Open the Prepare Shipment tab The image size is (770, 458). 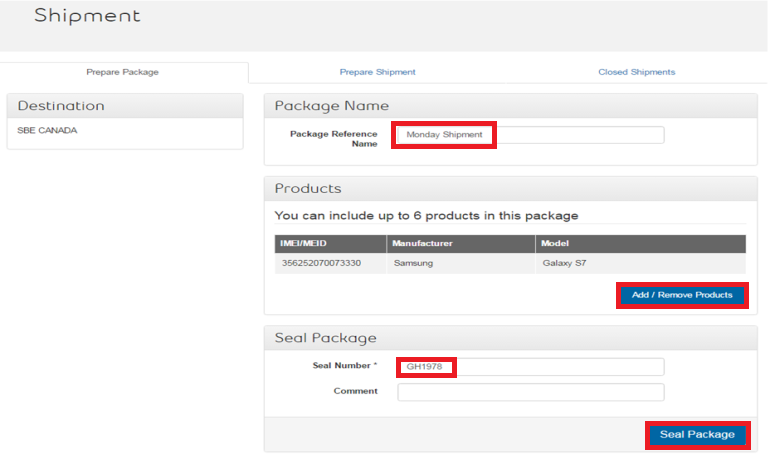(377, 72)
